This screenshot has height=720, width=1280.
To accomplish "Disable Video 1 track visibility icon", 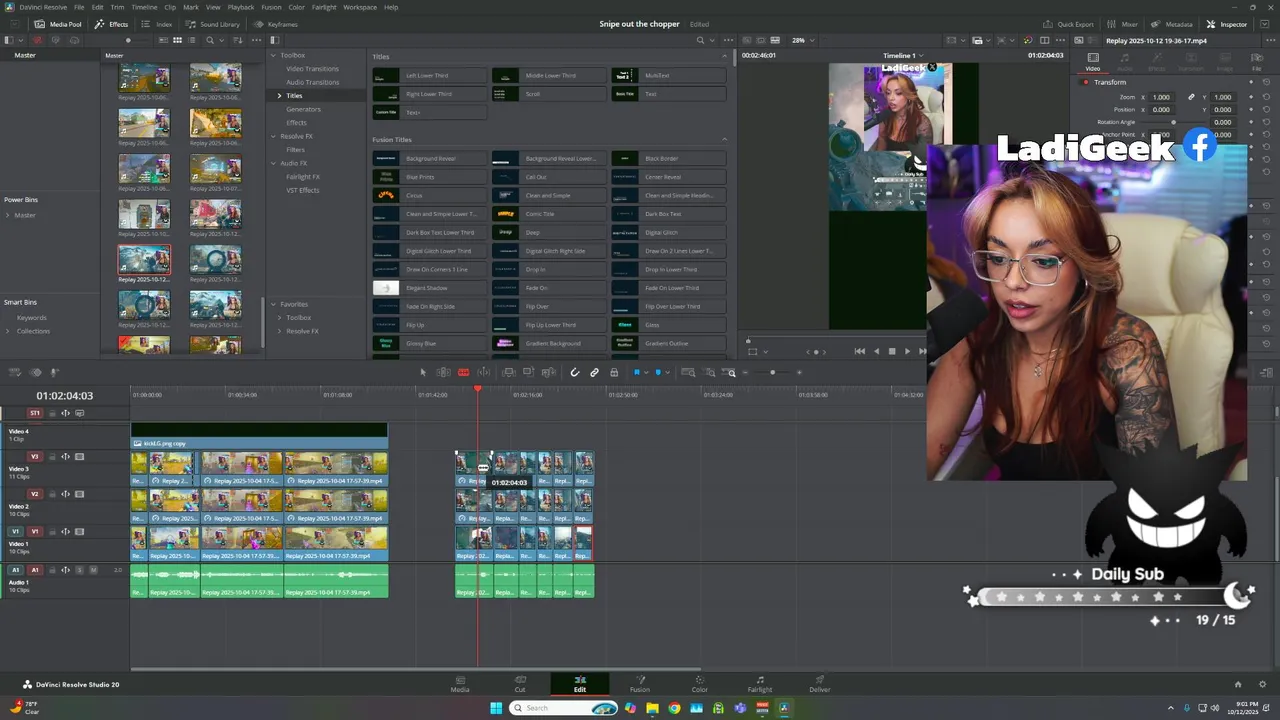I will pos(78,532).
